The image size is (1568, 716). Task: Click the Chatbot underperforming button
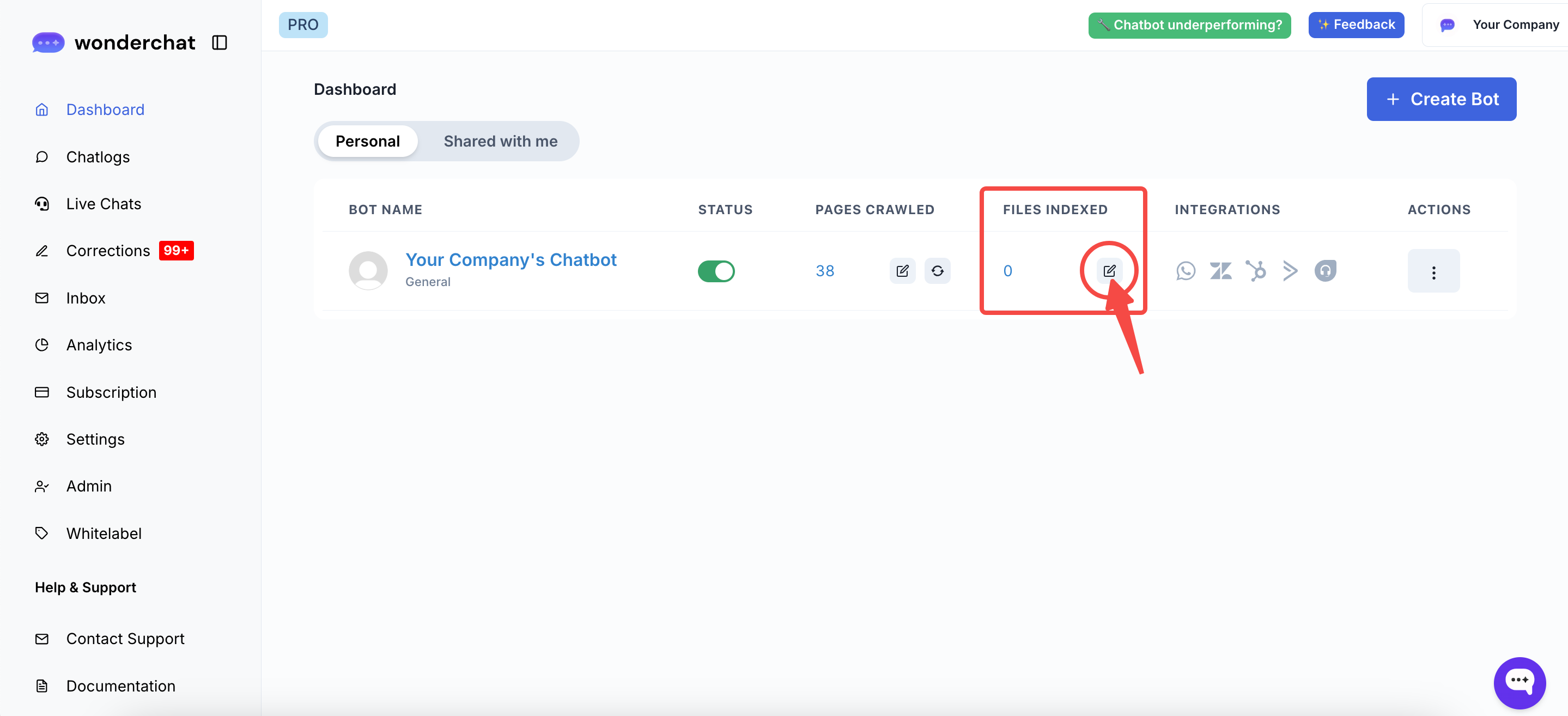tap(1189, 25)
